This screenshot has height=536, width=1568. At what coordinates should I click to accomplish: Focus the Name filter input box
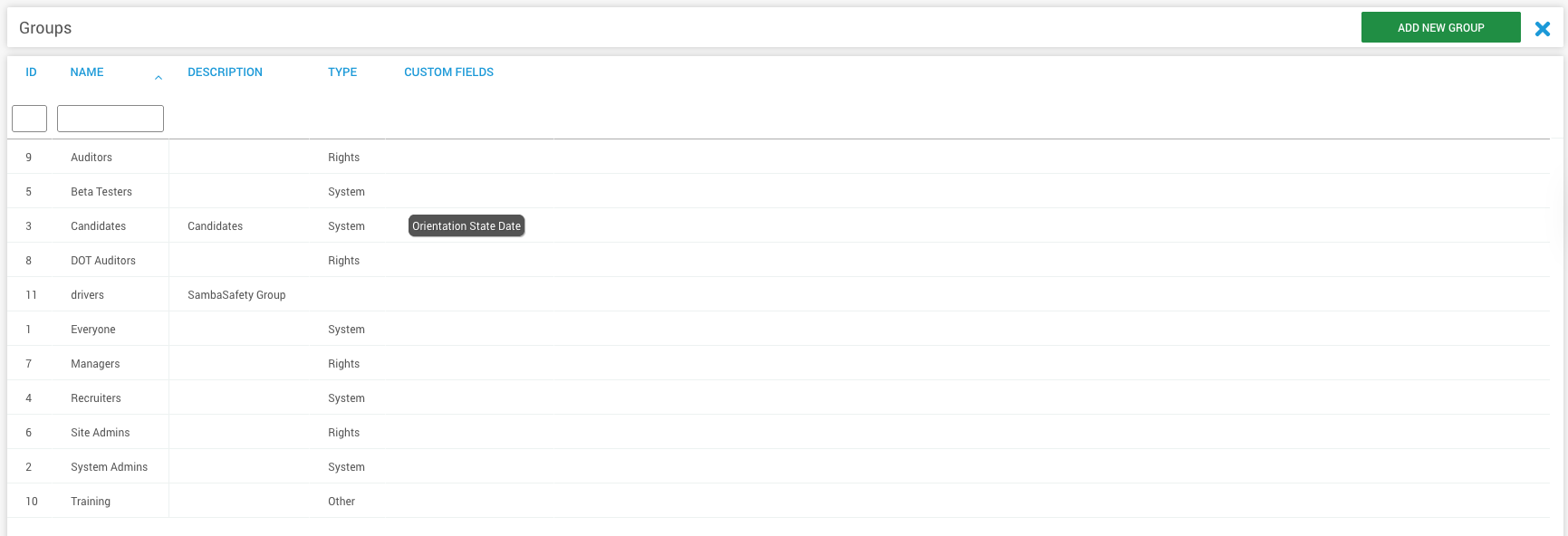point(111,119)
